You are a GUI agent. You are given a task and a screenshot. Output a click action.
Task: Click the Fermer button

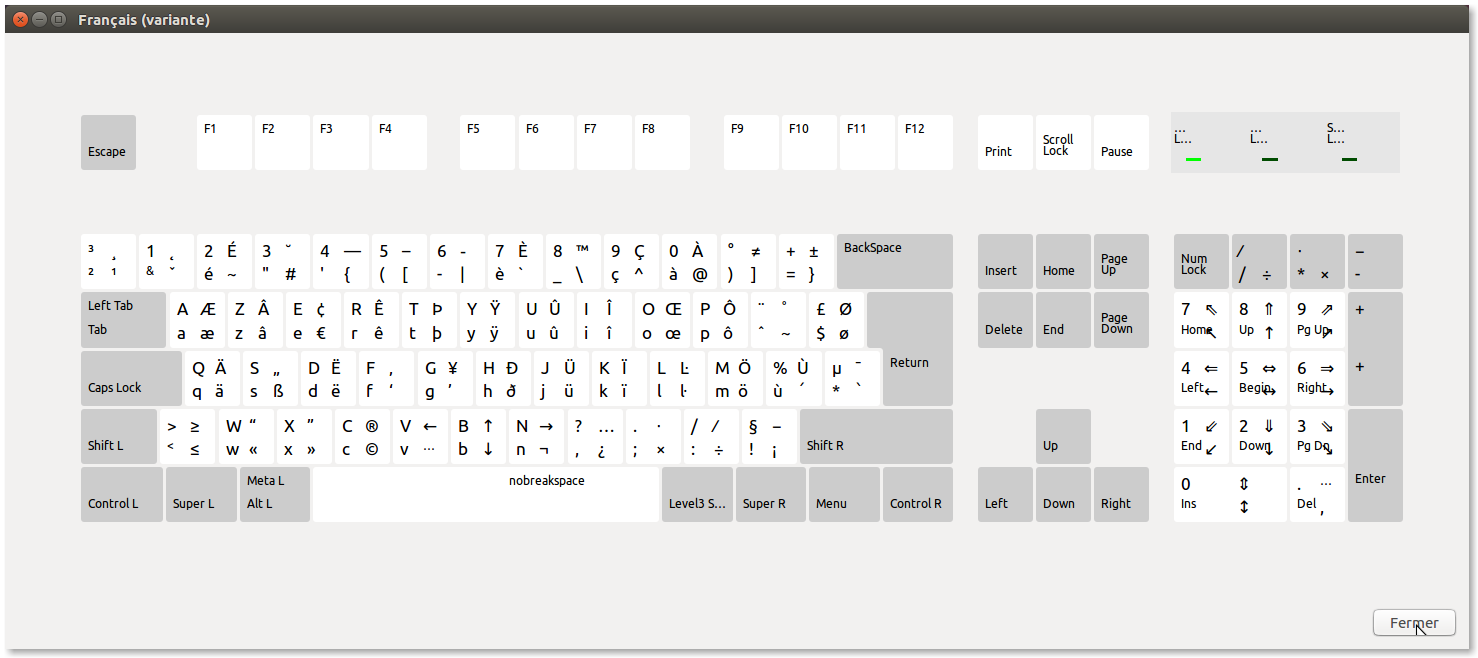tap(1414, 623)
